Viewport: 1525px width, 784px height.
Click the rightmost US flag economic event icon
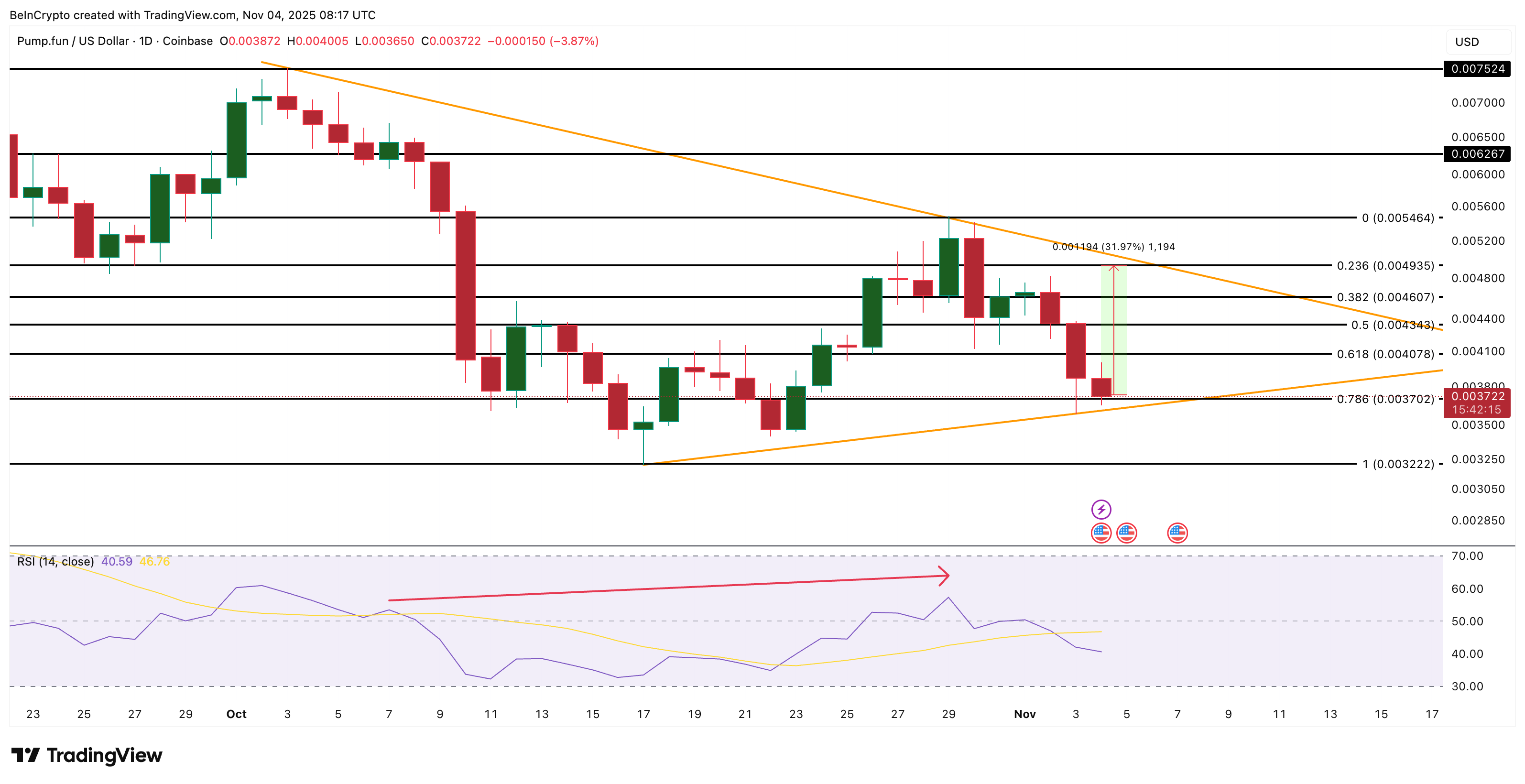pyautogui.click(x=1177, y=533)
